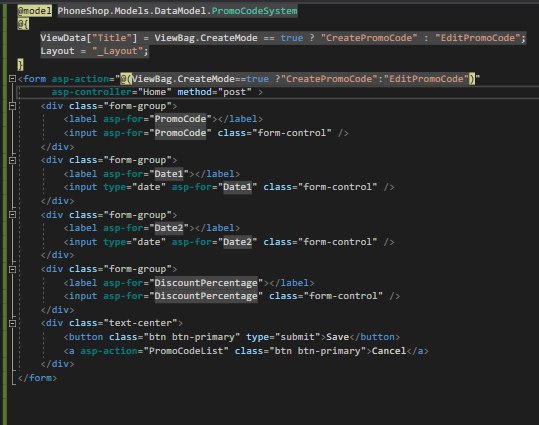This screenshot has height=425, width=539.
Task: Click the @model directive keyword
Action: [x=34, y=11]
